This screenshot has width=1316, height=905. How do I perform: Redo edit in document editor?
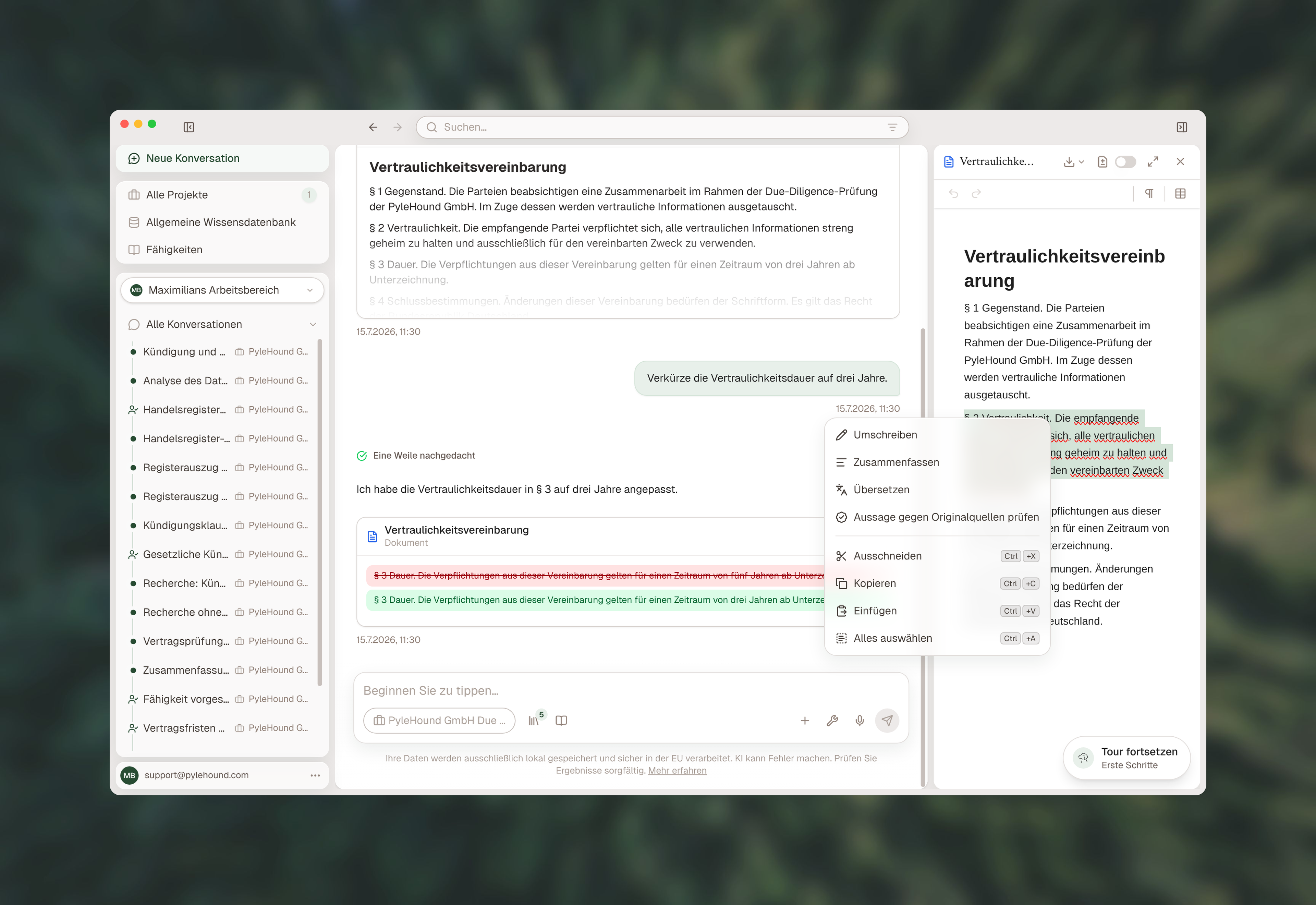point(976,193)
